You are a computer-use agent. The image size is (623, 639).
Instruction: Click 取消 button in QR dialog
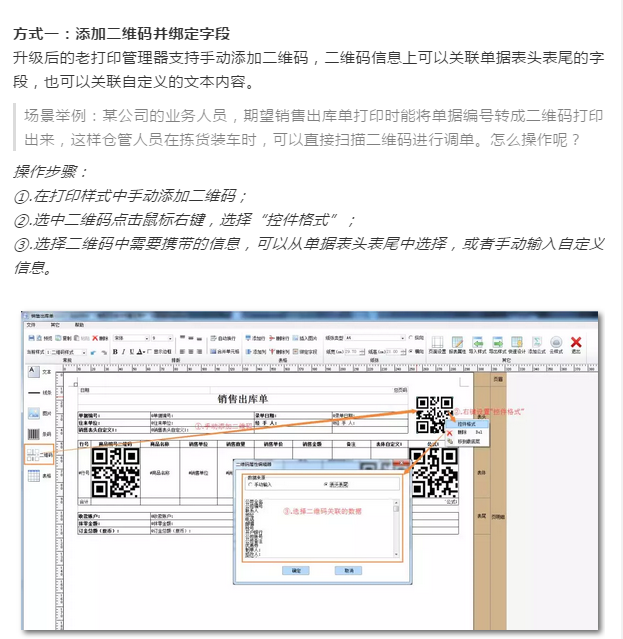pos(348,571)
